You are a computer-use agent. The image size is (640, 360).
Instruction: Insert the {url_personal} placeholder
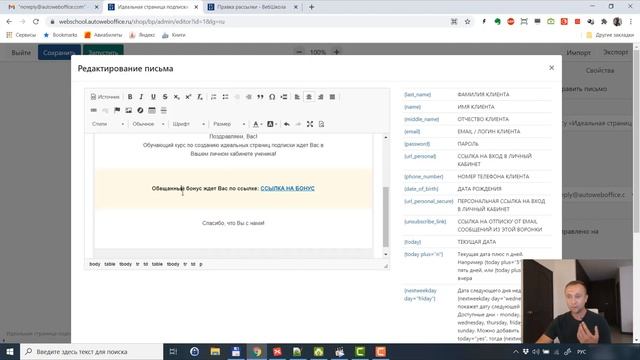pos(420,156)
